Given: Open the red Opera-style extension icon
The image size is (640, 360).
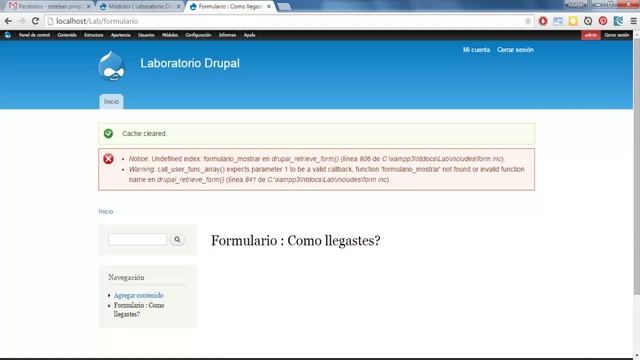Looking at the screenshot, I should 543,21.
